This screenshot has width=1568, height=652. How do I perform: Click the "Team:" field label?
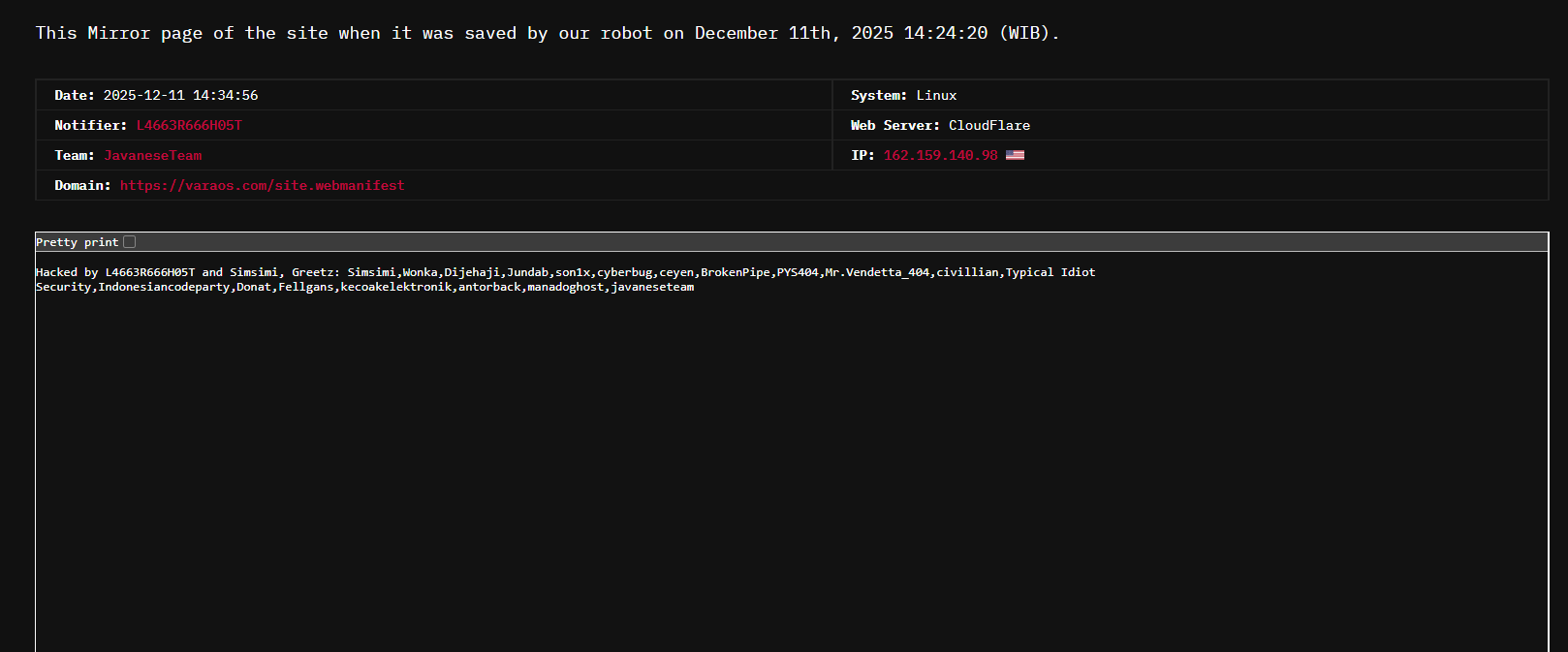click(x=75, y=155)
